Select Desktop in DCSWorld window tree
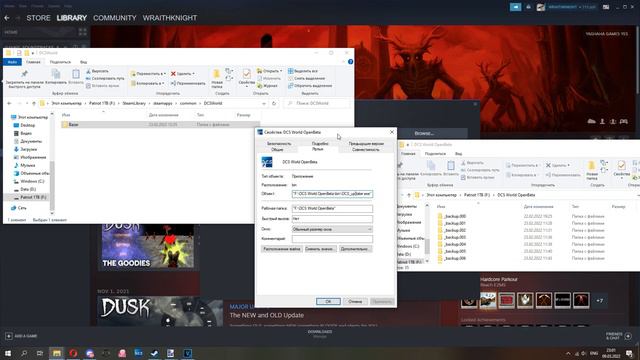 click(x=28, y=125)
